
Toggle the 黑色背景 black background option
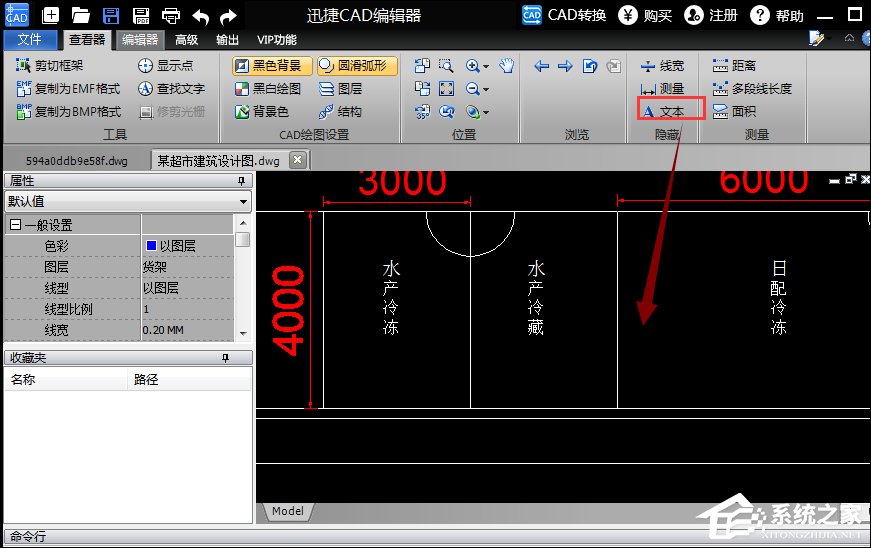(x=272, y=66)
